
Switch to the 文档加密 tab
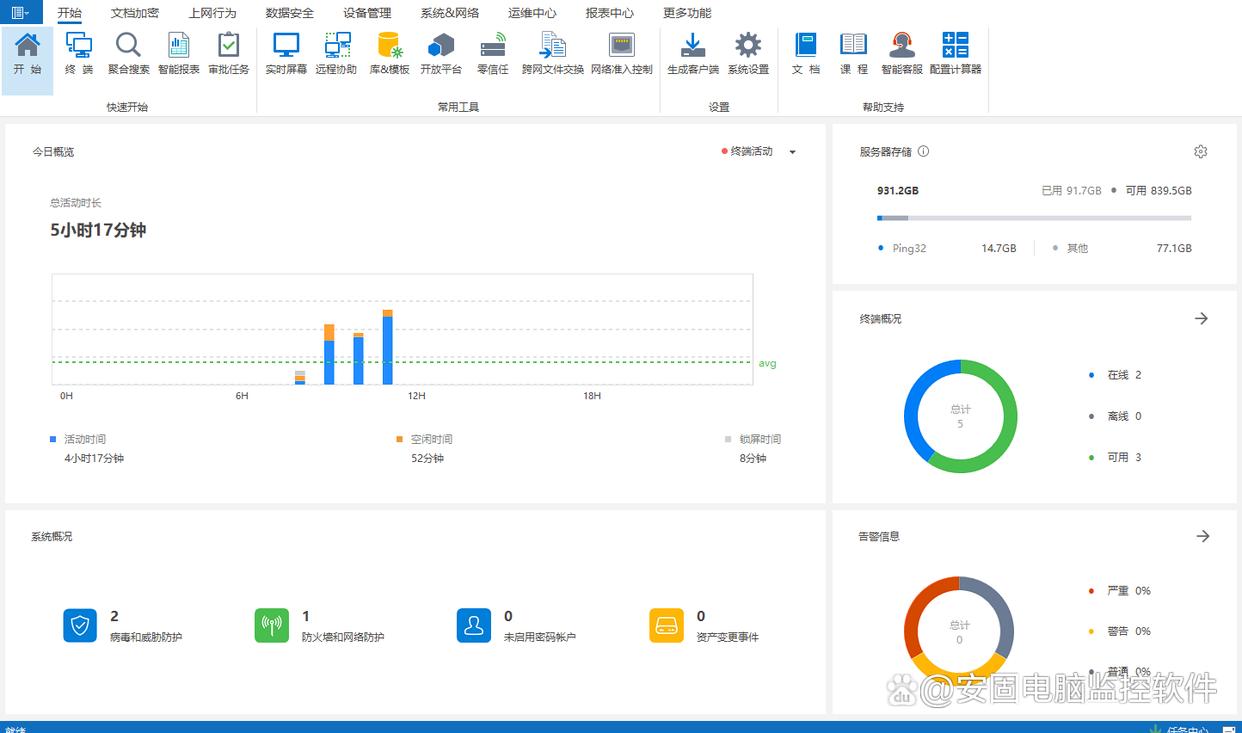pos(134,13)
